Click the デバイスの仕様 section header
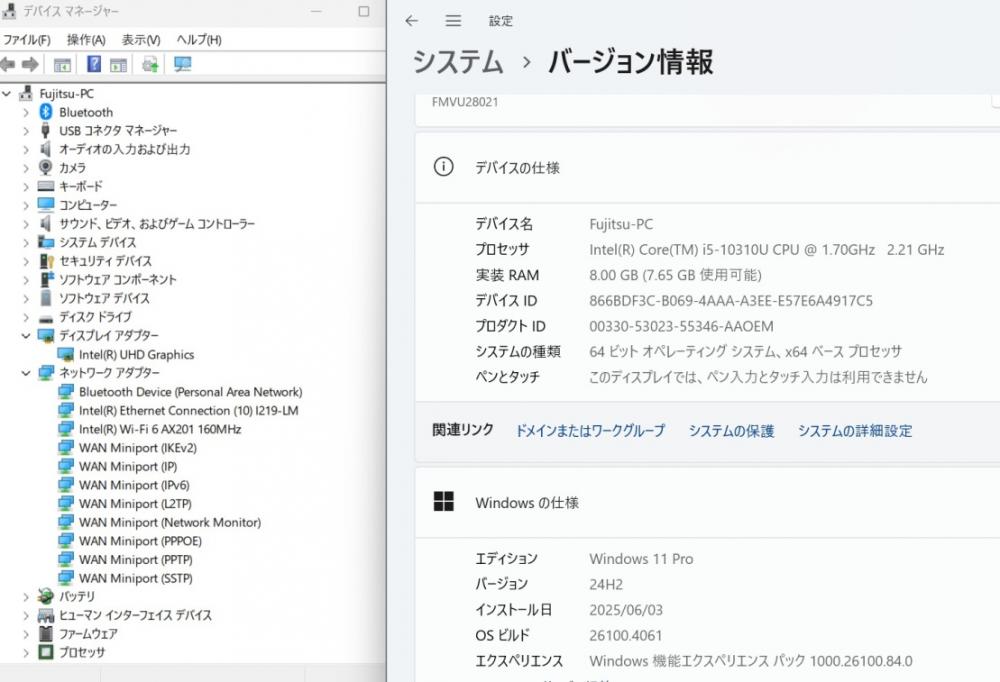Viewport: 1000px width, 682px height. click(707, 168)
